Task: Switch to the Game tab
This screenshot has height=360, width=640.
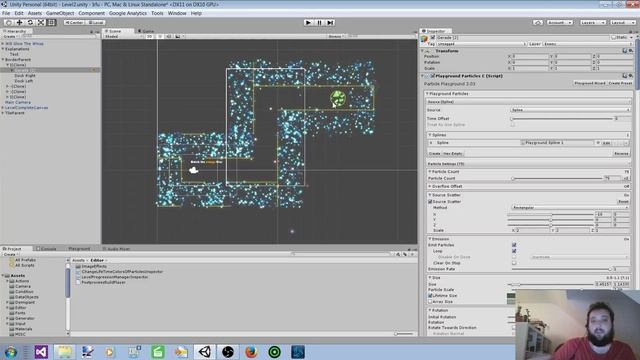Action: tap(146, 31)
